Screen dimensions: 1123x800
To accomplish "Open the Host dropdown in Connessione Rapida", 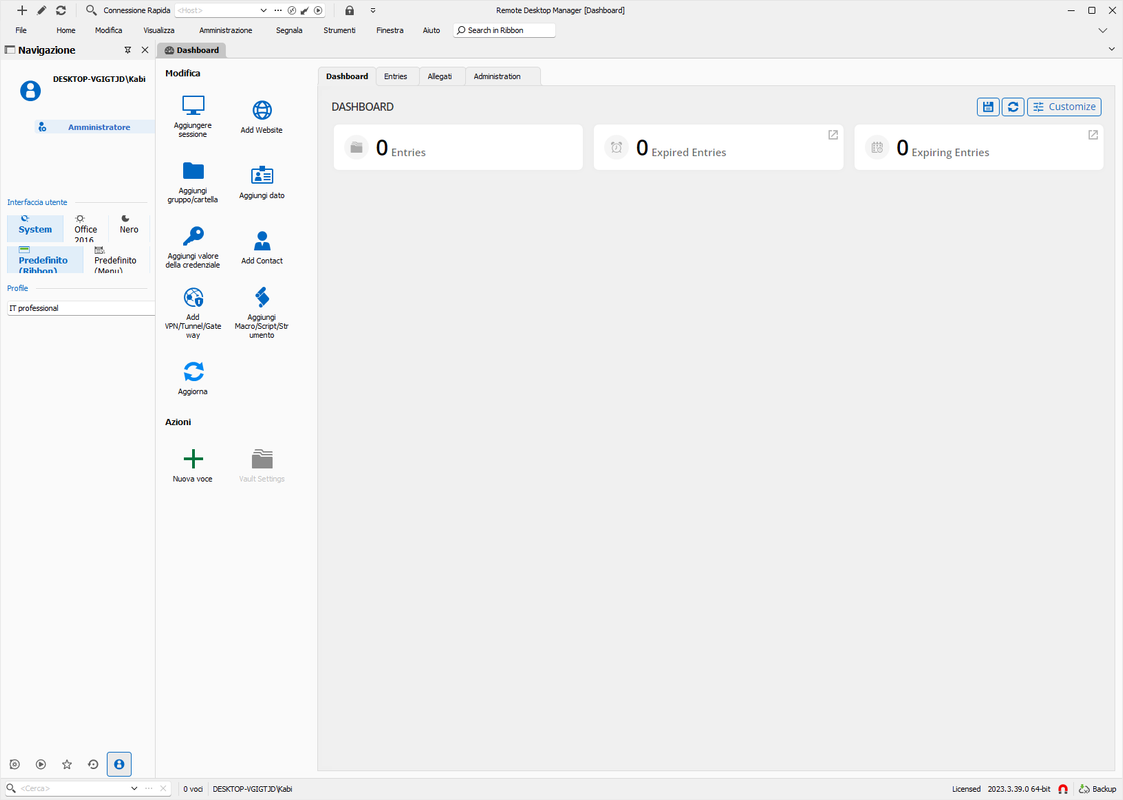I will (x=263, y=10).
